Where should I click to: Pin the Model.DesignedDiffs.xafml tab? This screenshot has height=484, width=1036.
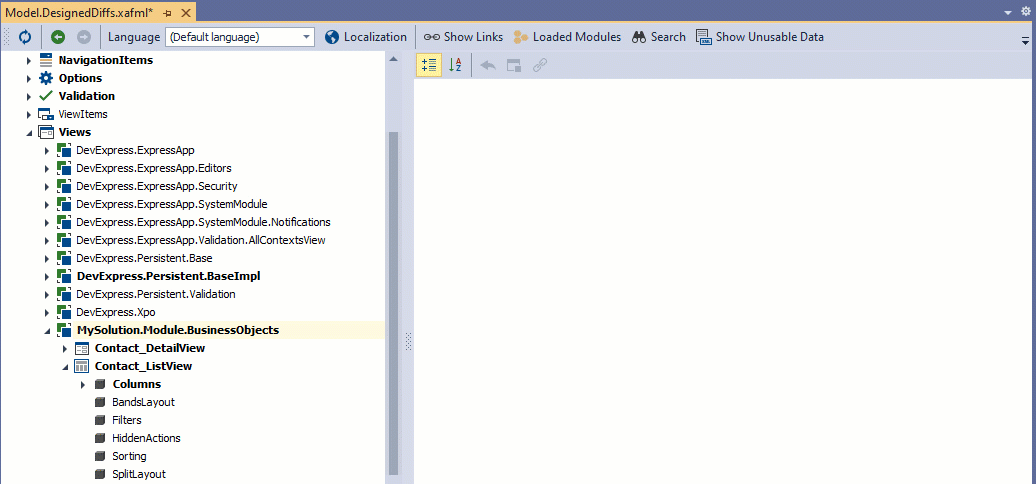tap(168, 13)
